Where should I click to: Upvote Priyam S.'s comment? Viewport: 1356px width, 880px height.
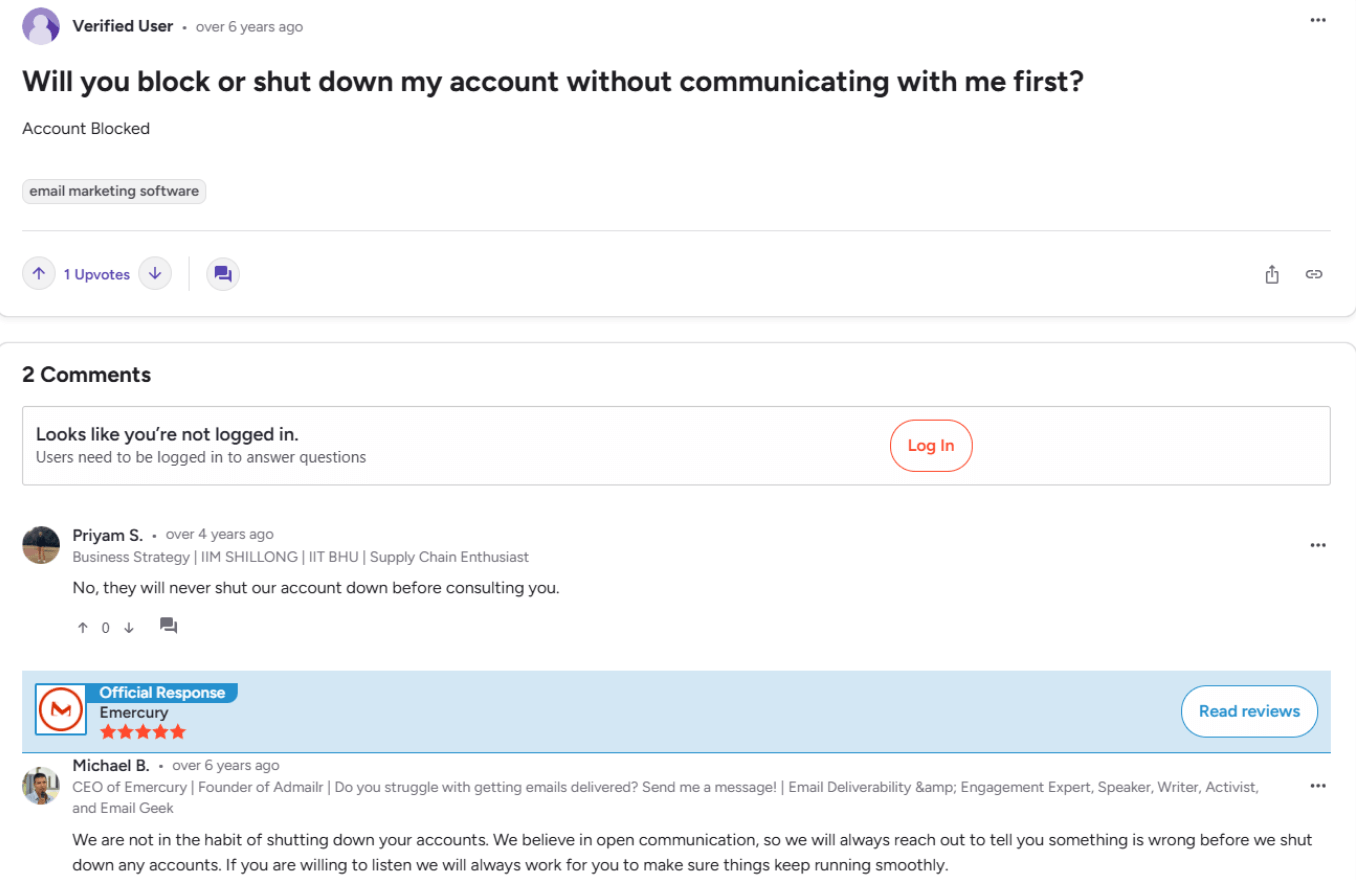(83, 628)
